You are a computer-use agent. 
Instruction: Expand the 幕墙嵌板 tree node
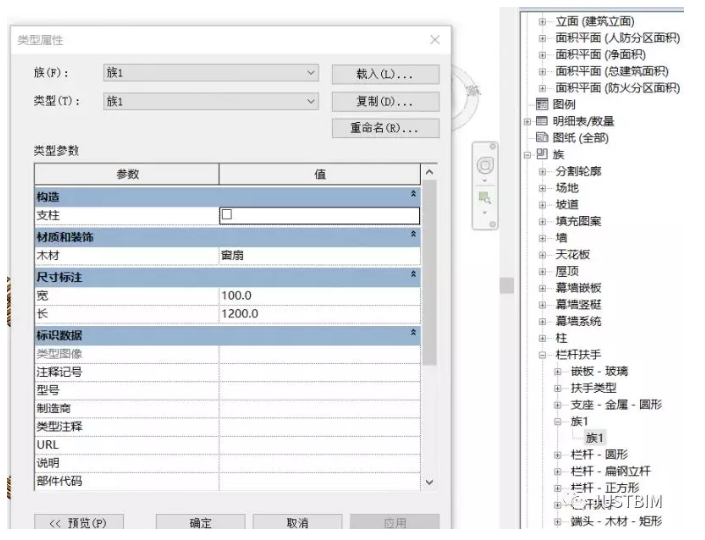pos(542,288)
